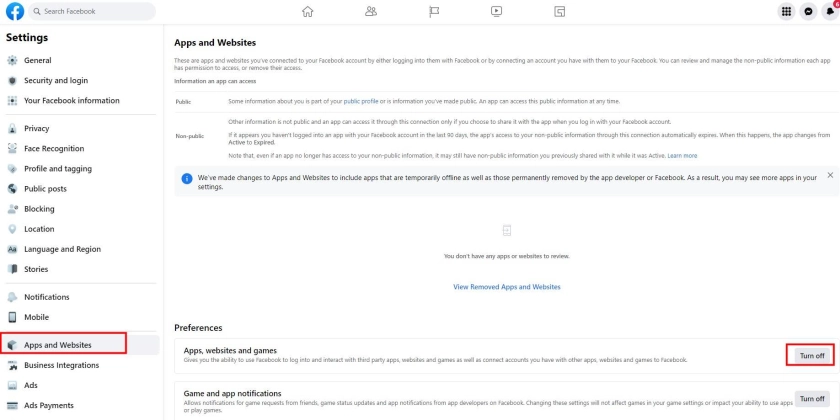
Task: Open the Watch video icon
Action: [497, 12]
